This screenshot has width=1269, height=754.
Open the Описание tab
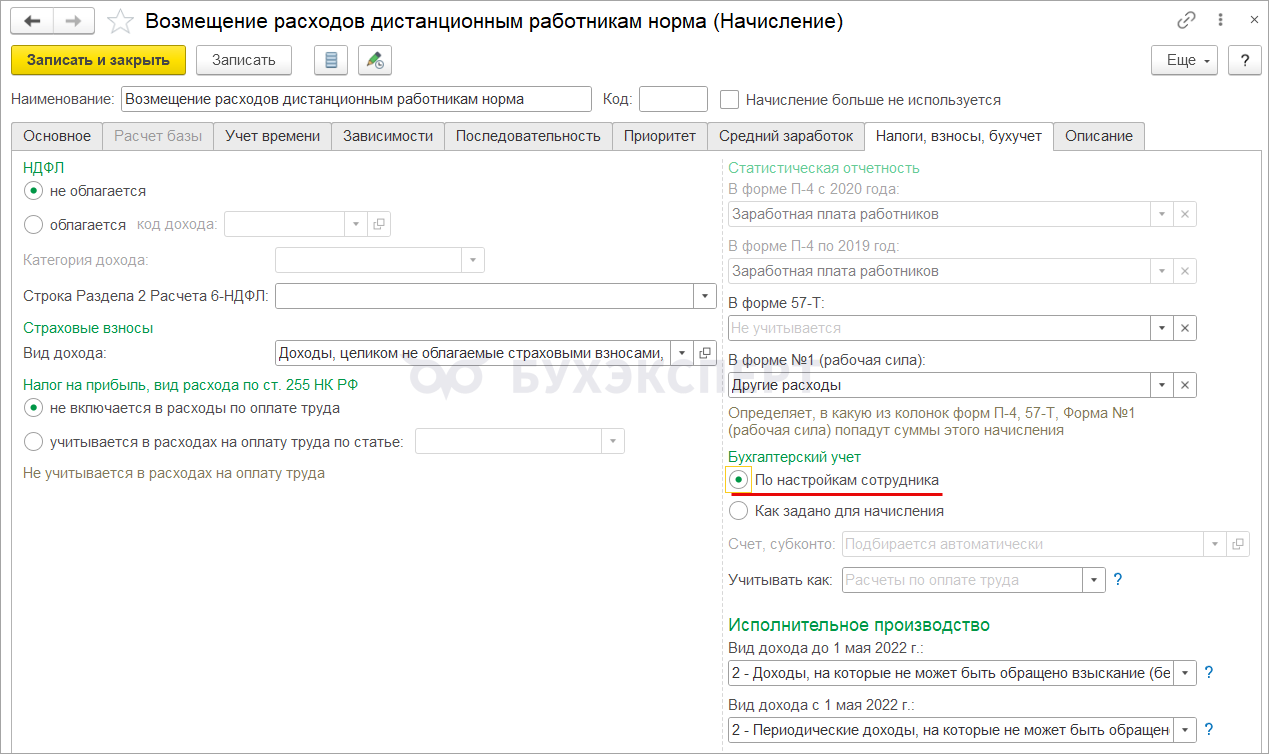[x=1099, y=136]
